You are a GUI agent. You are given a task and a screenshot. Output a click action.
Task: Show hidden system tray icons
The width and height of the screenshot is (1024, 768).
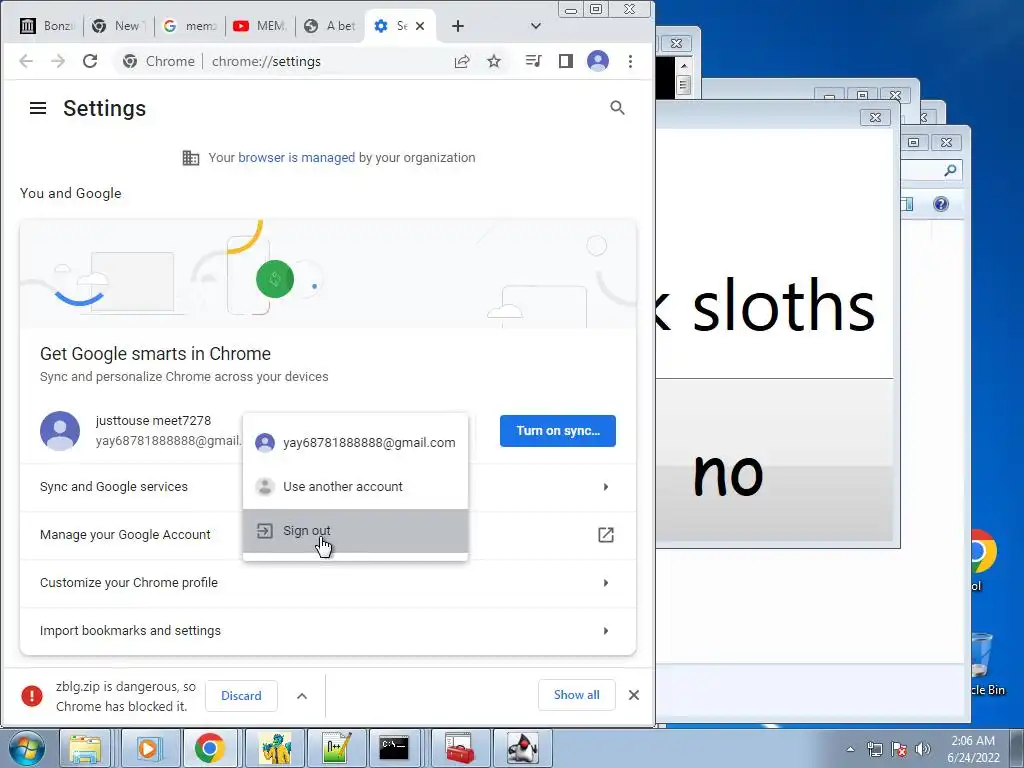point(850,749)
